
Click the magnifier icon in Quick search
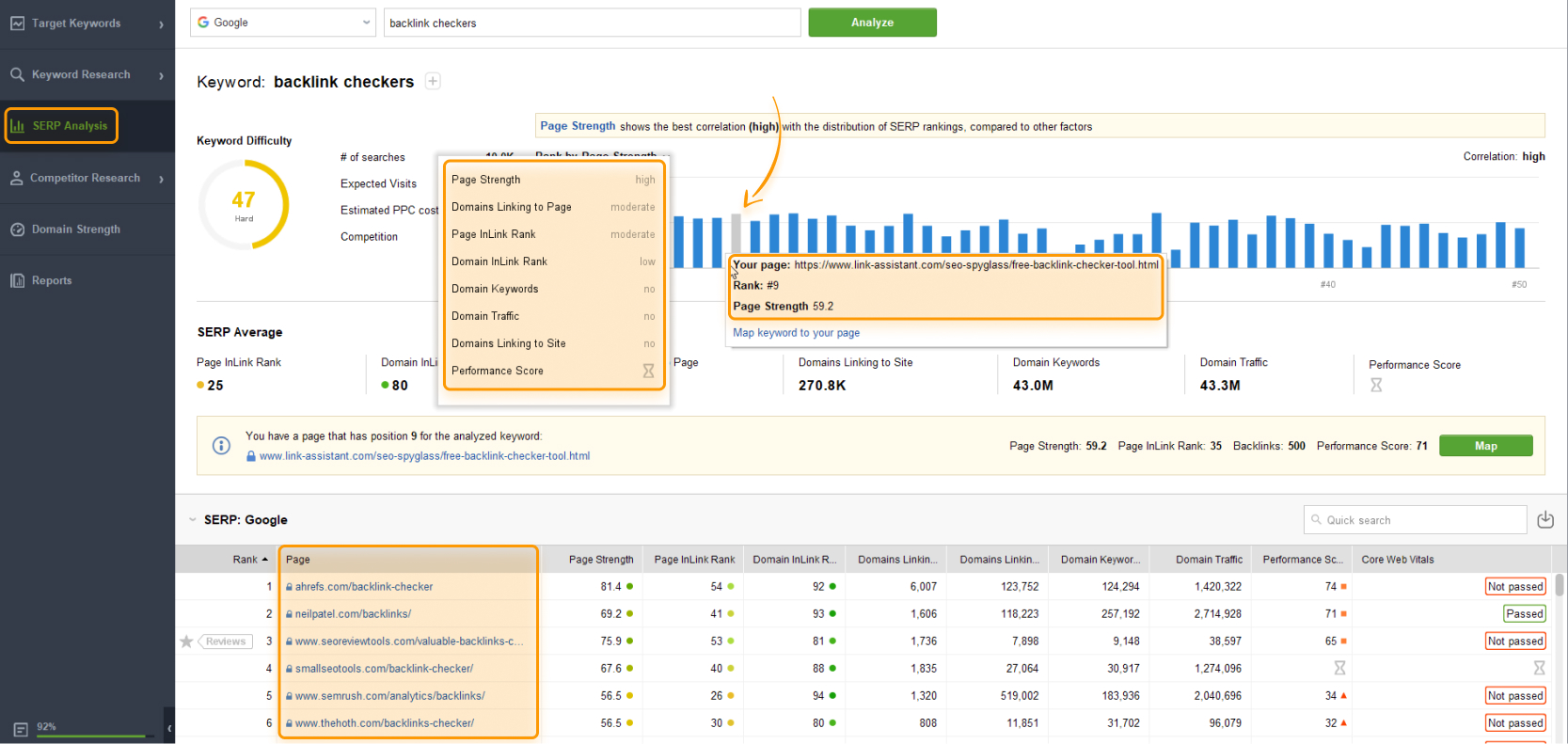tap(1316, 519)
